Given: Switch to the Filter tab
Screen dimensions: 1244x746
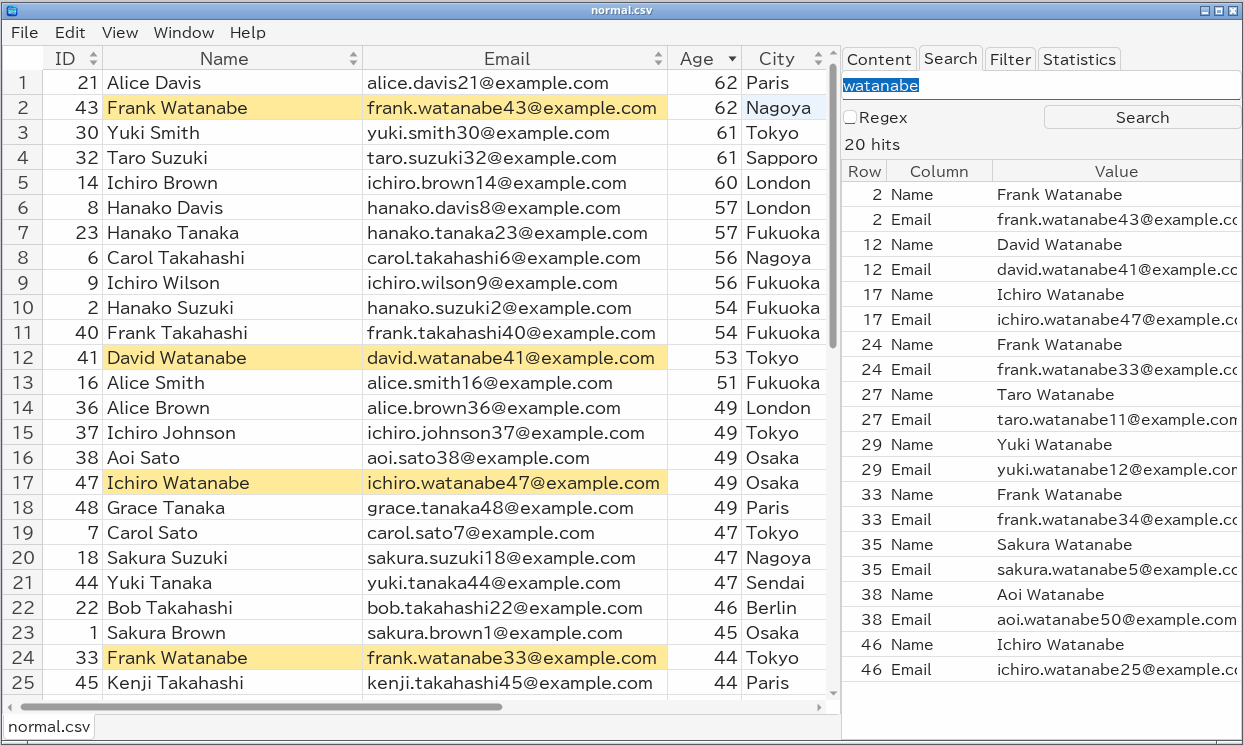Looking at the screenshot, I should (1010, 59).
